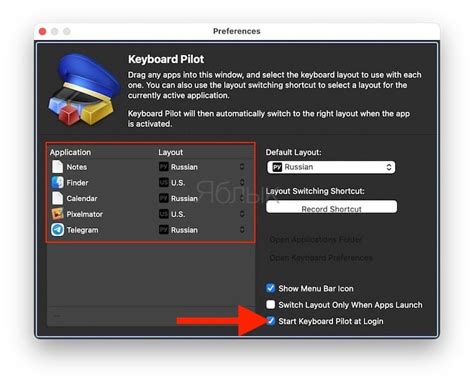This screenshot has width=474, height=384.
Task: Select the Telegram row name
Action: tap(82, 230)
